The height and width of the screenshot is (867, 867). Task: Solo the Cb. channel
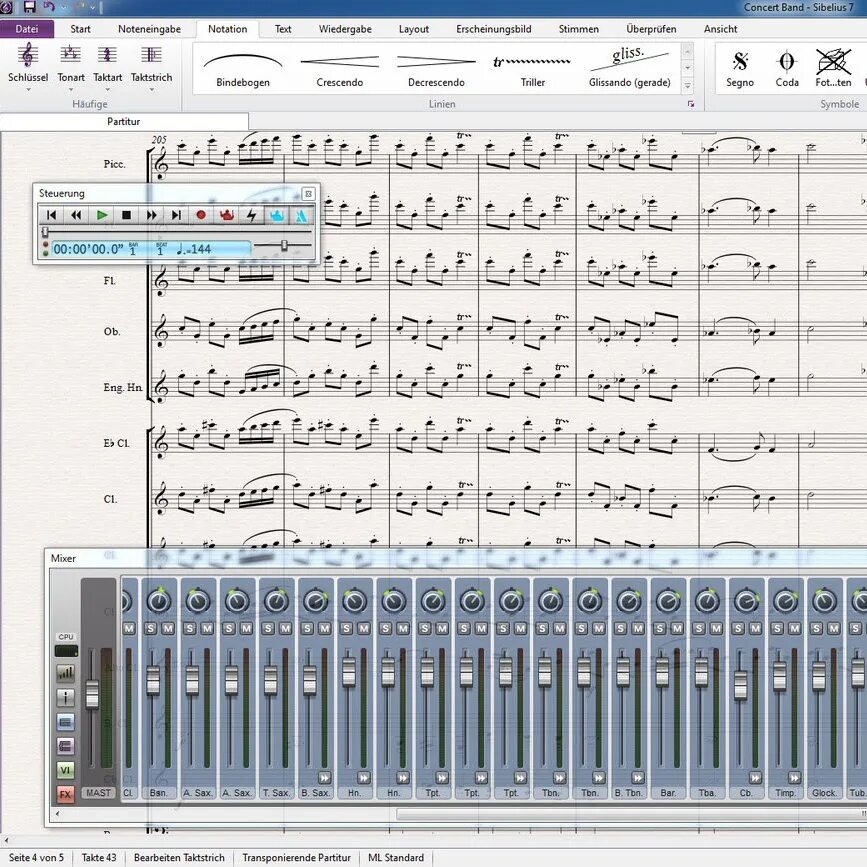tap(738, 628)
